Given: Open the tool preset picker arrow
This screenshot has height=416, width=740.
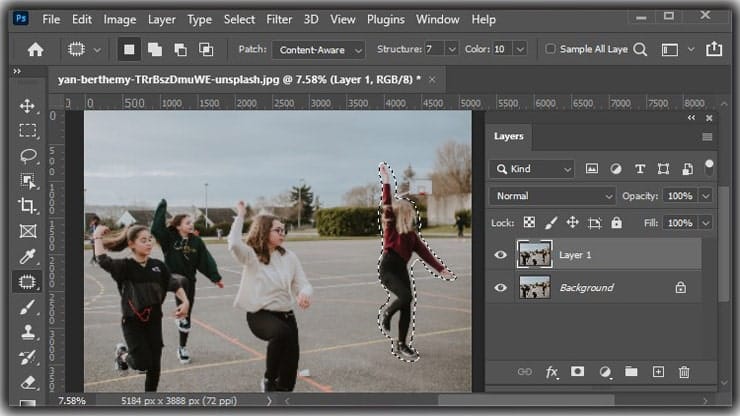Looking at the screenshot, I should (x=97, y=50).
